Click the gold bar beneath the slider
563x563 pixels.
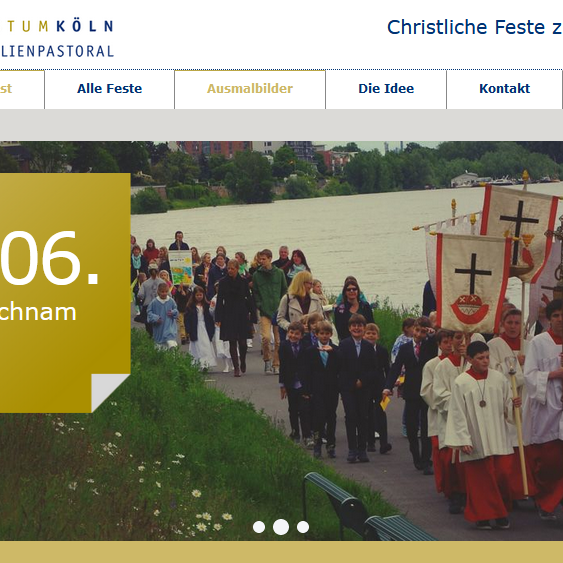[282, 552]
